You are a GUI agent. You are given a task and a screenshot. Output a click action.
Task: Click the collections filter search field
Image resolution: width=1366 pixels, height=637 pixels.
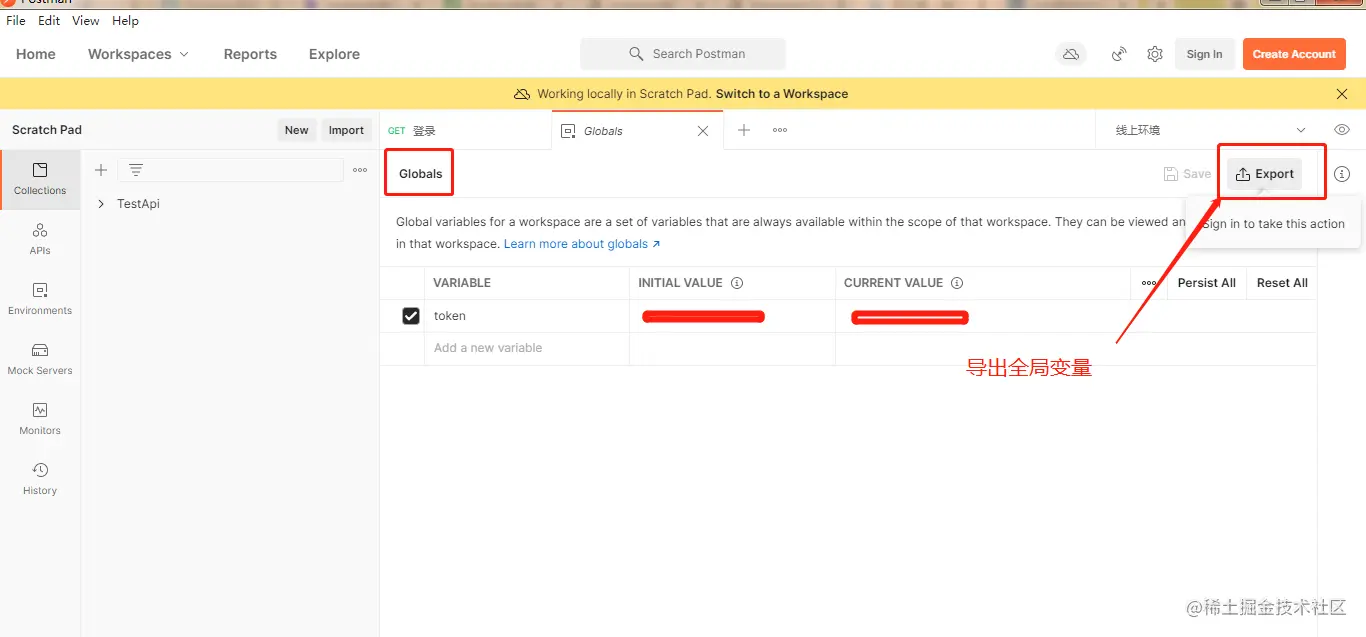pyautogui.click(x=231, y=170)
